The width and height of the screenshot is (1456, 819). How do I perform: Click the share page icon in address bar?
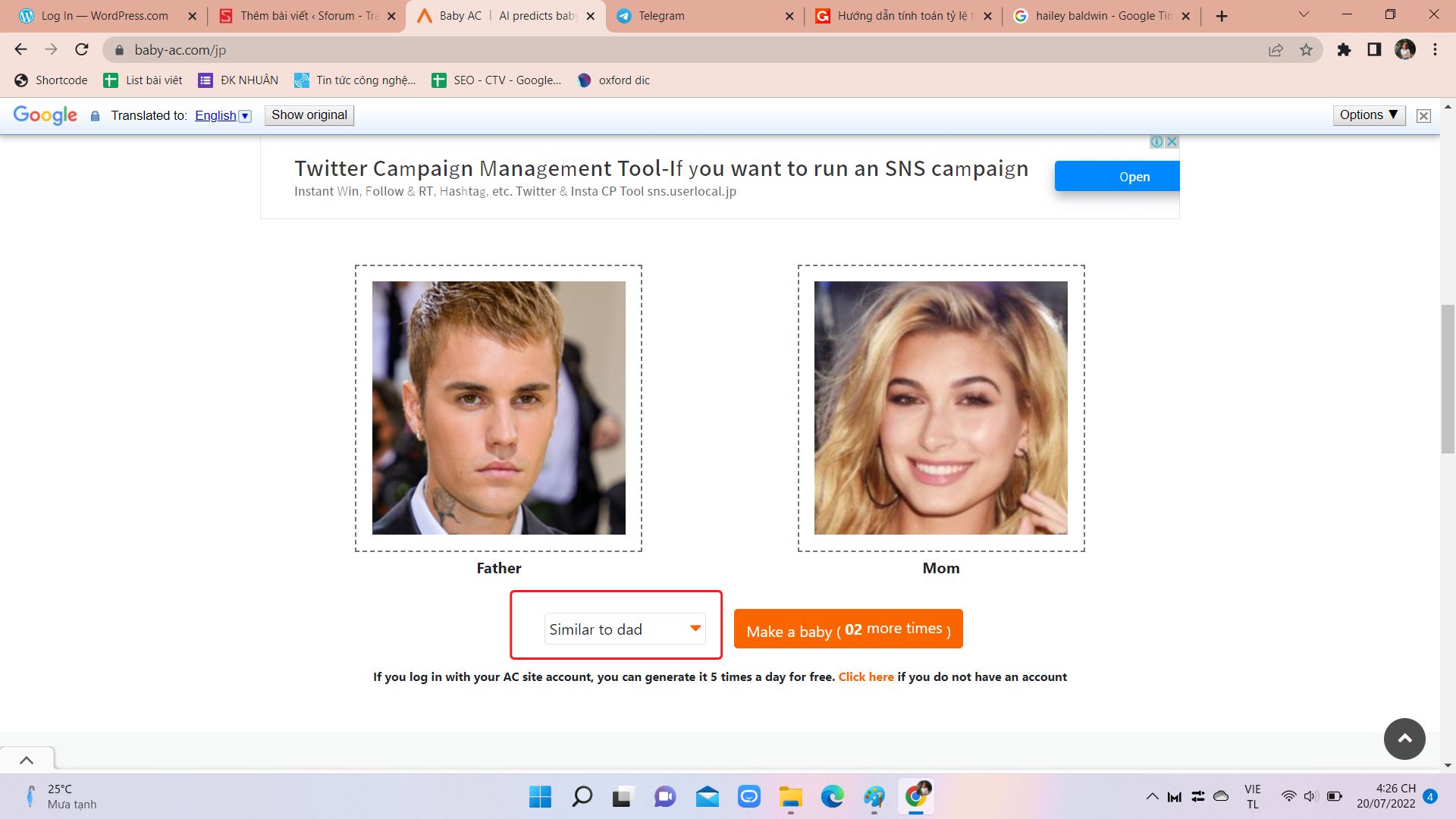(x=1276, y=50)
